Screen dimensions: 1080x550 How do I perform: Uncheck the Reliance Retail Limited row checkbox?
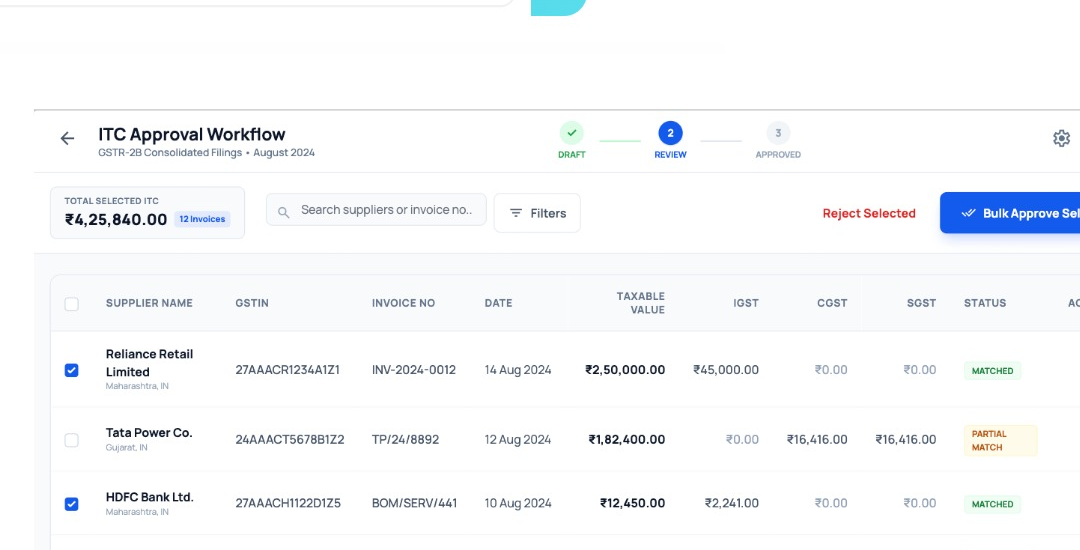point(72,370)
